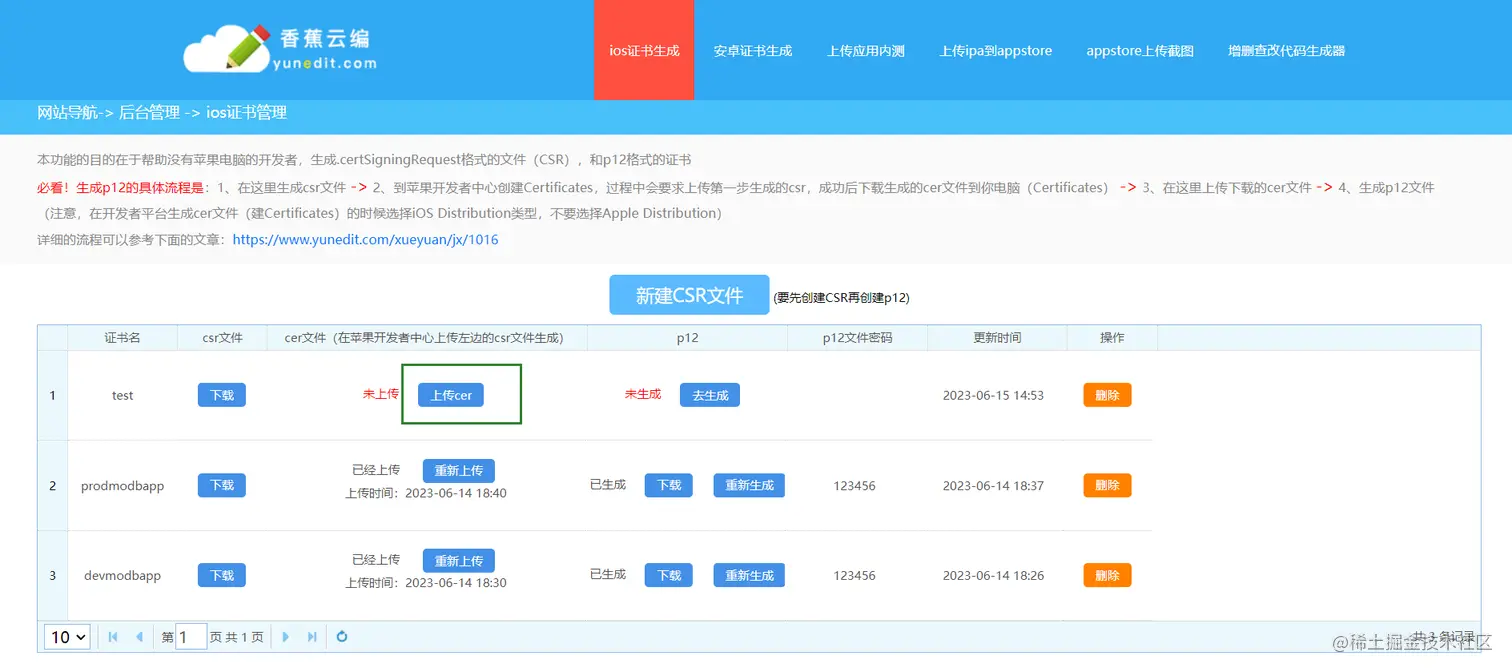Download p12 for prodmodbapp

tap(669, 485)
